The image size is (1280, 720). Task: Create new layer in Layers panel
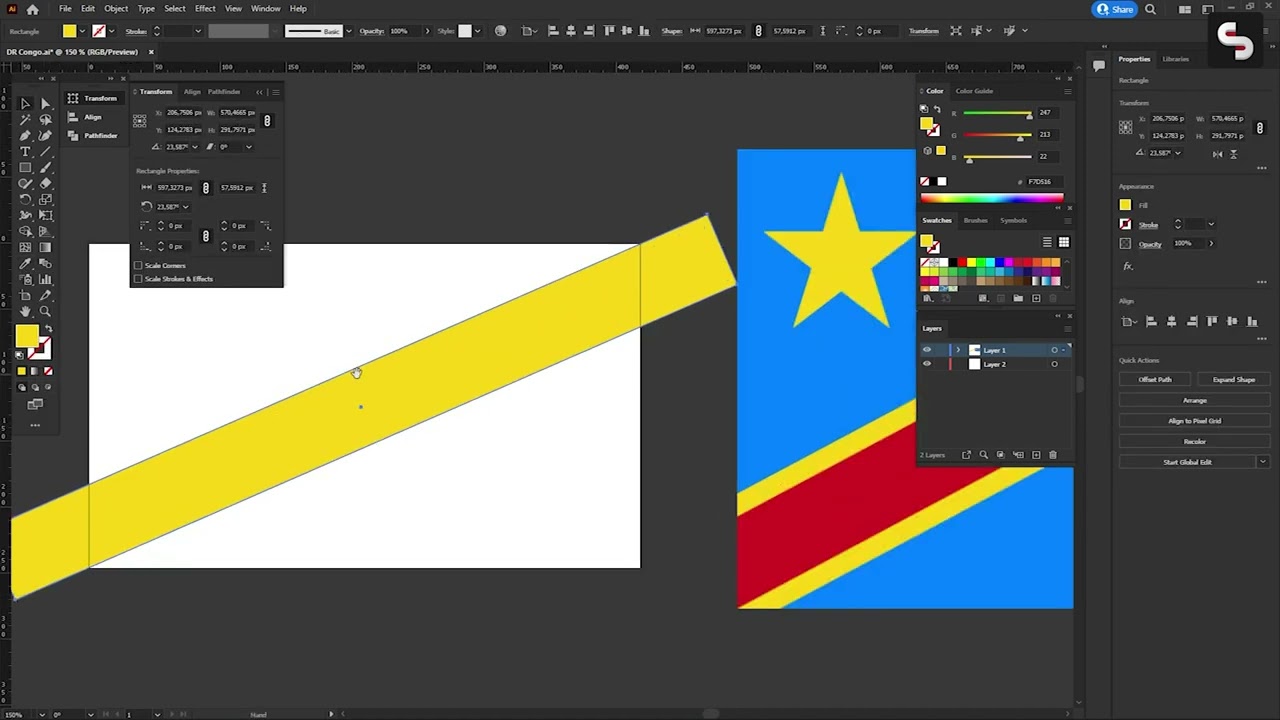point(1036,455)
